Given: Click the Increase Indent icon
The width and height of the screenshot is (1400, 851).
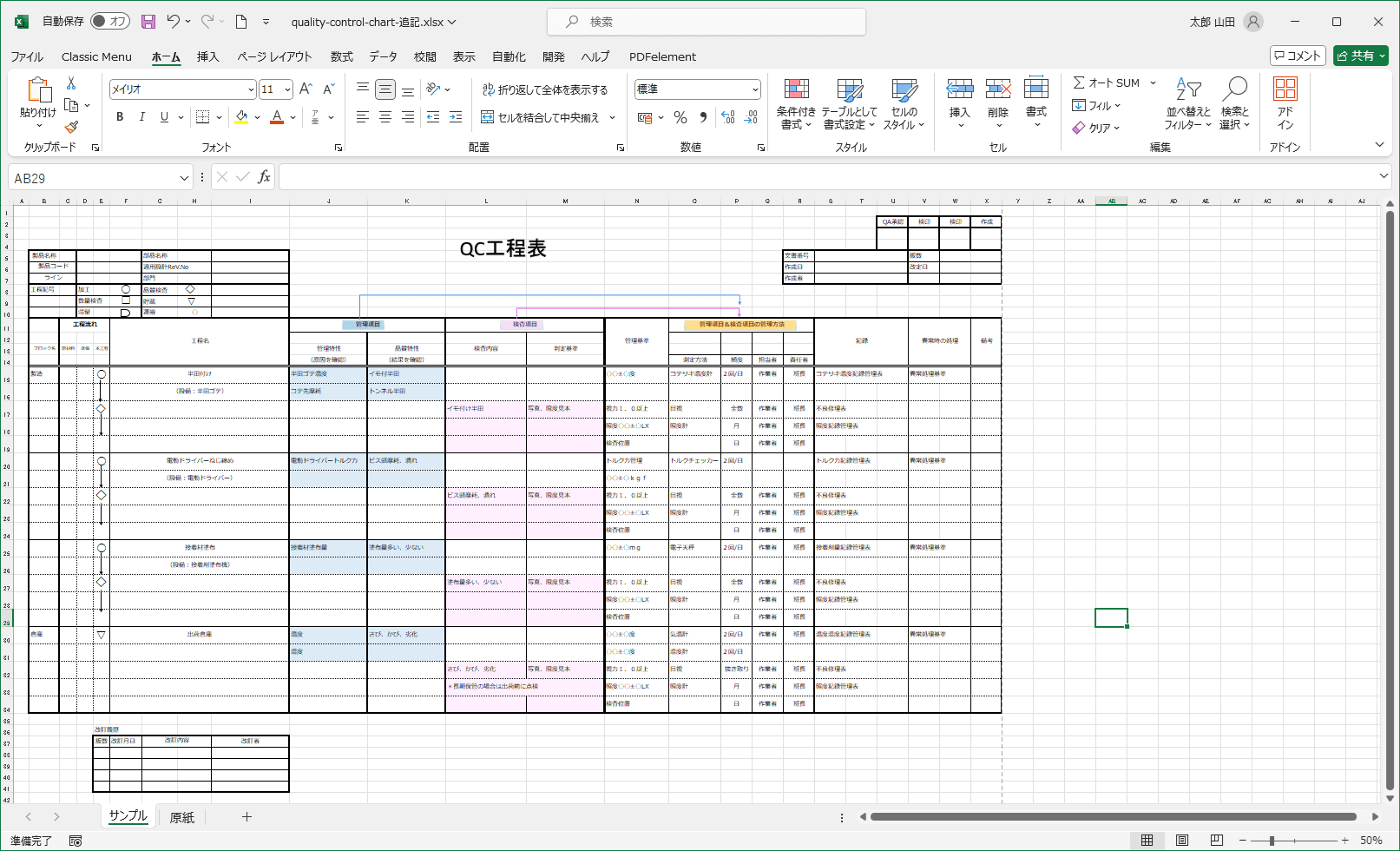Looking at the screenshot, I should (x=456, y=116).
